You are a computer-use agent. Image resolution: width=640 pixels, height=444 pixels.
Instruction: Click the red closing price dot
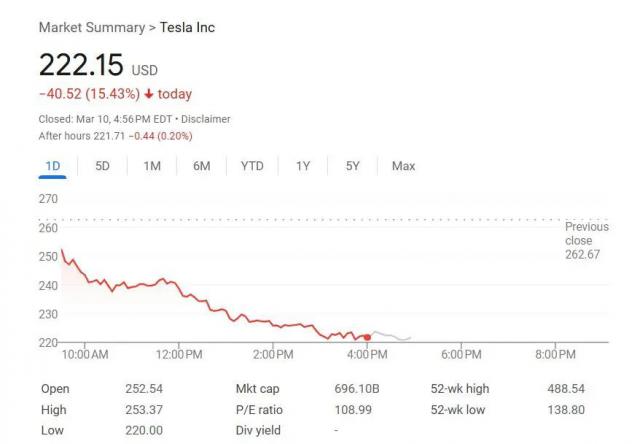coord(368,337)
